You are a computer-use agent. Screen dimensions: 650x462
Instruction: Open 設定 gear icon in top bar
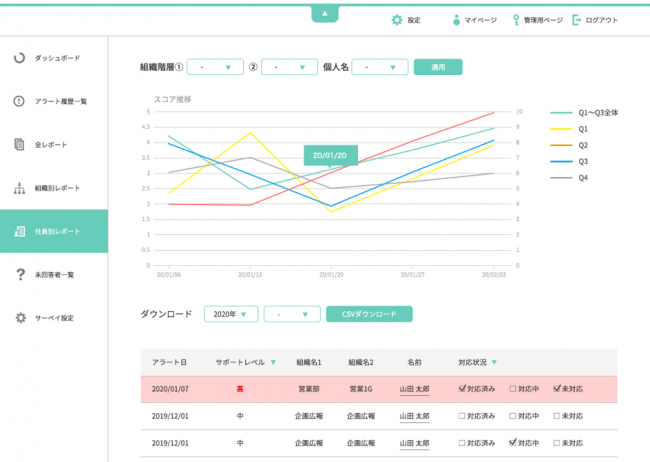[x=397, y=20]
